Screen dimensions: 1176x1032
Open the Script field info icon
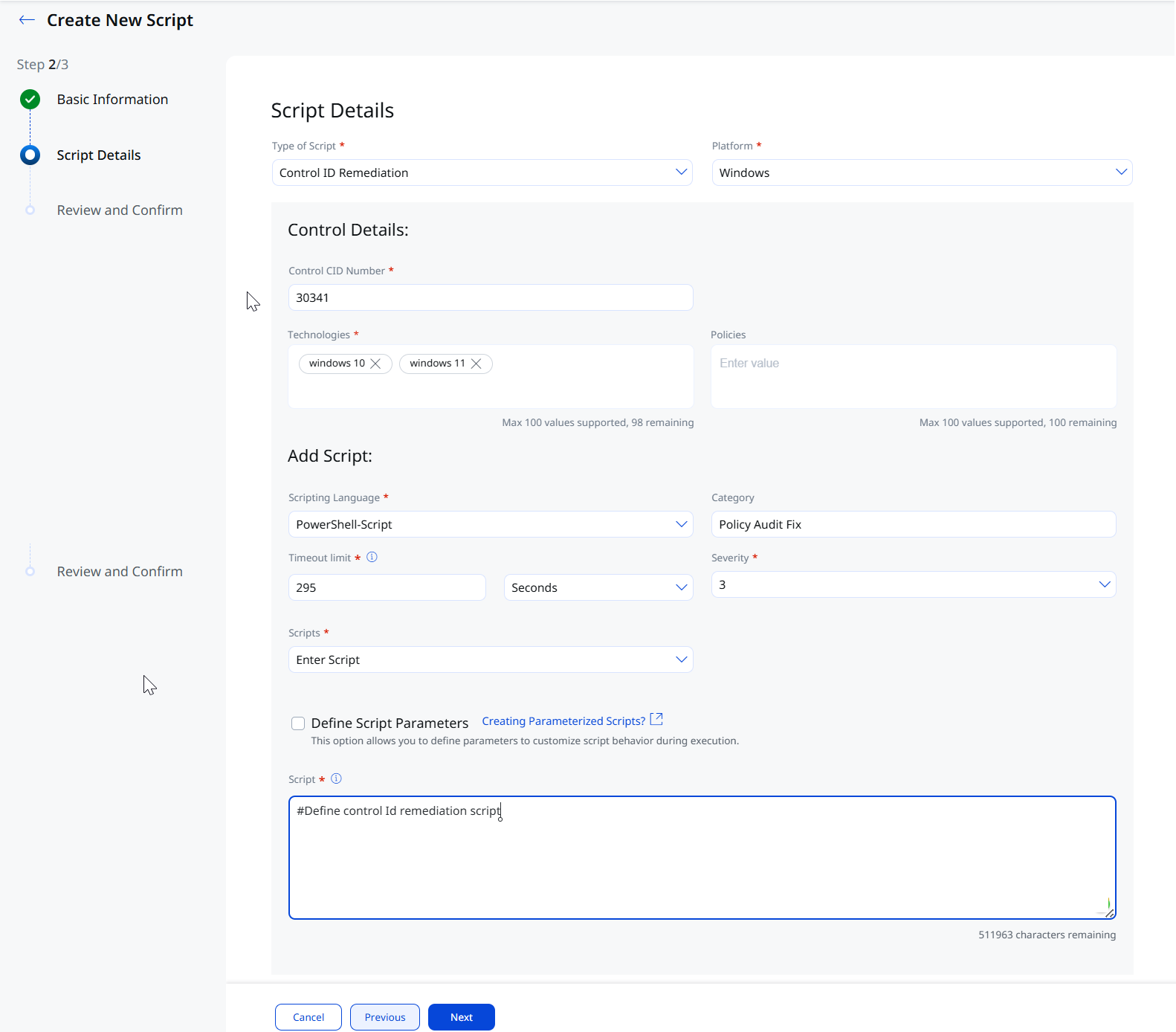[x=336, y=778]
